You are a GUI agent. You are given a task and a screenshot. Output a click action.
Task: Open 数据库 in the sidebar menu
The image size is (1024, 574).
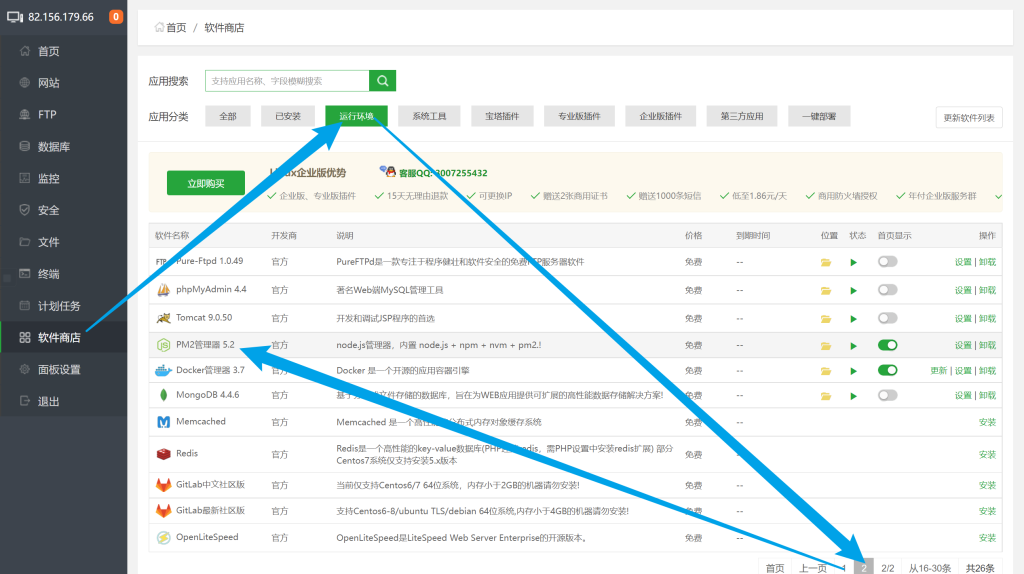pyautogui.click(x=54, y=147)
